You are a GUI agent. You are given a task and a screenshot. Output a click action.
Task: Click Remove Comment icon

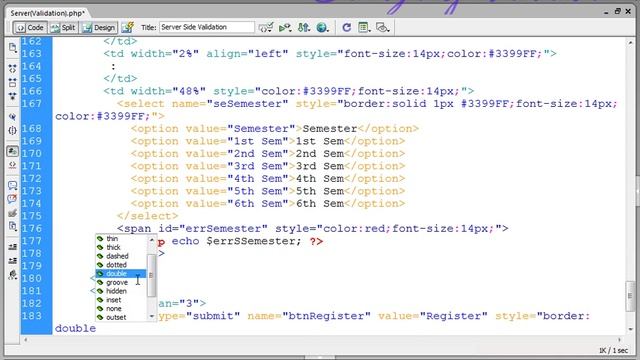(x=12, y=199)
